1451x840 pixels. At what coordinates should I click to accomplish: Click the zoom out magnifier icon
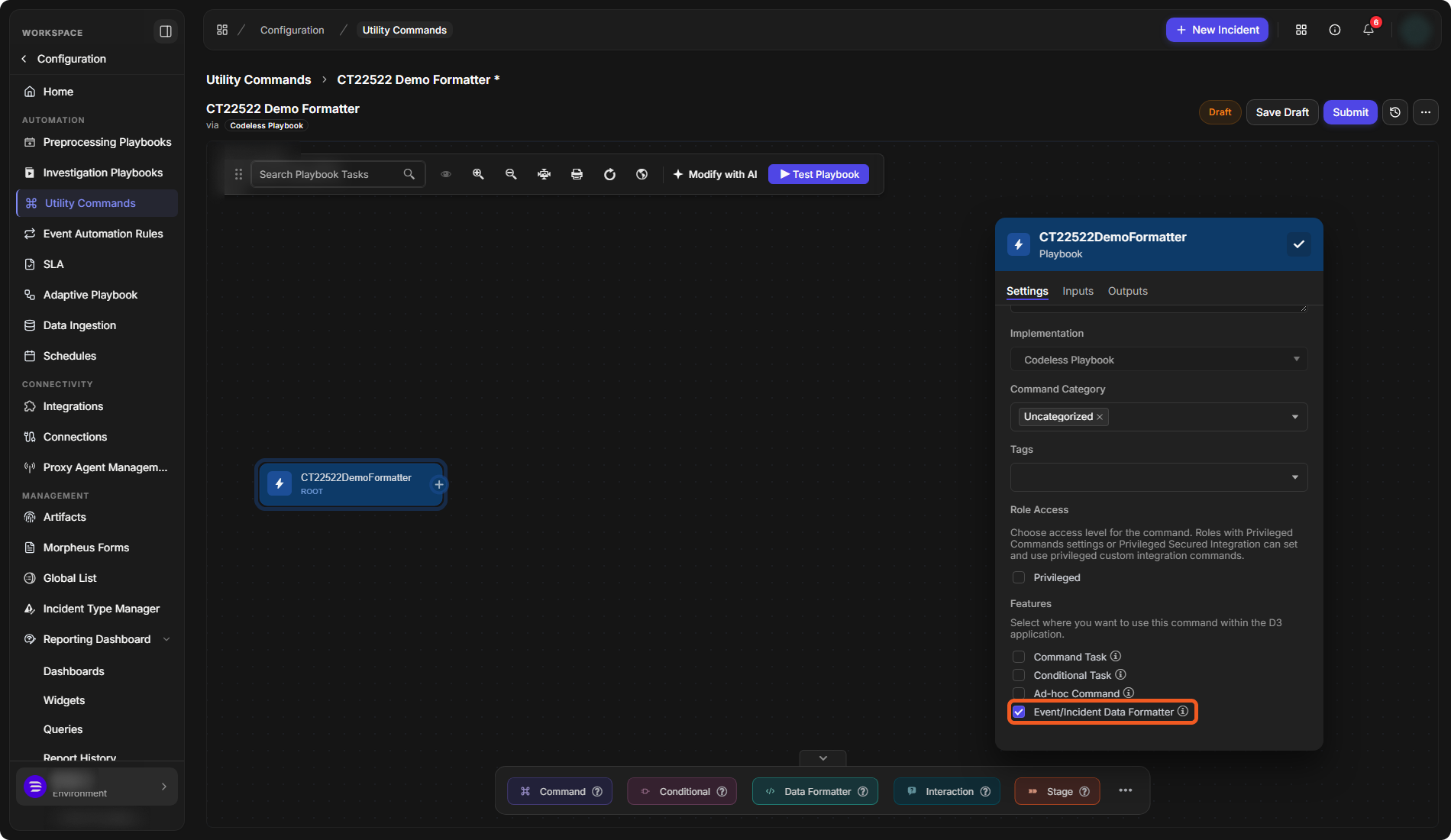511,174
